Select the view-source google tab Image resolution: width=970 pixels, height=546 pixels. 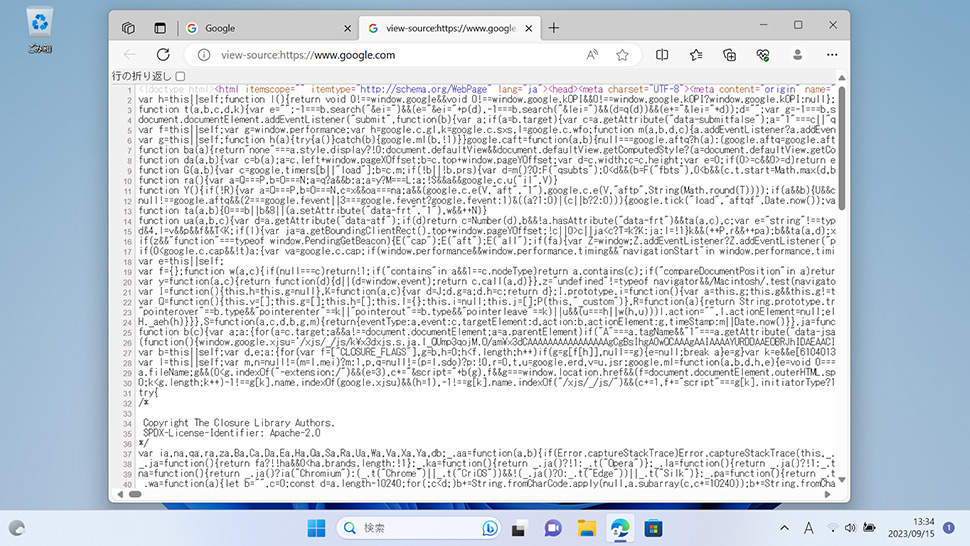(450, 28)
